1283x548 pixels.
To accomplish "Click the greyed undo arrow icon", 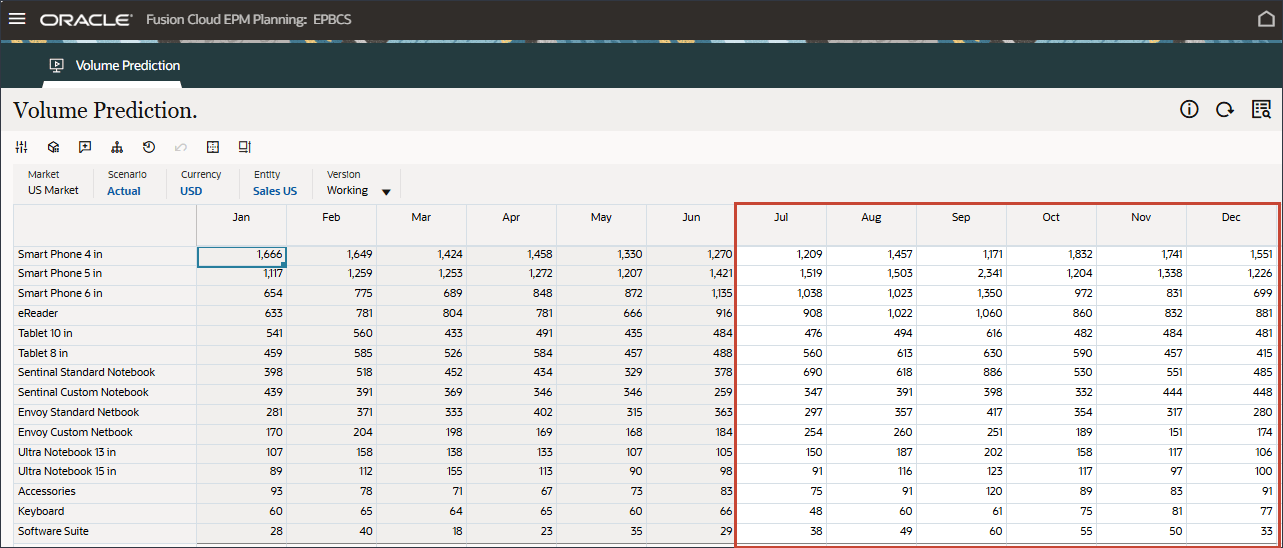I will (x=181, y=147).
